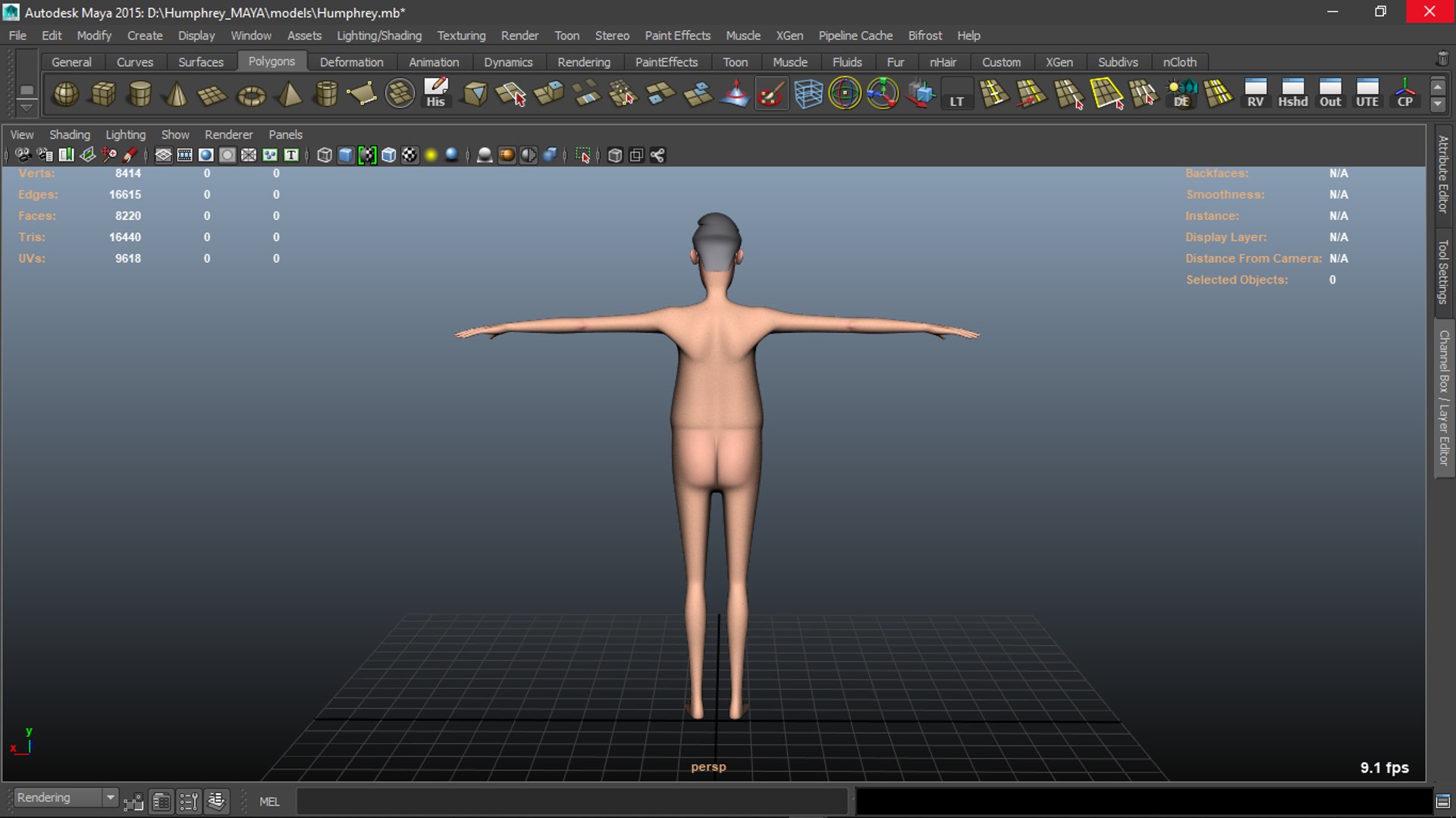Open the Out outliner shelf button
The width and height of the screenshot is (1456, 818).
click(x=1330, y=94)
